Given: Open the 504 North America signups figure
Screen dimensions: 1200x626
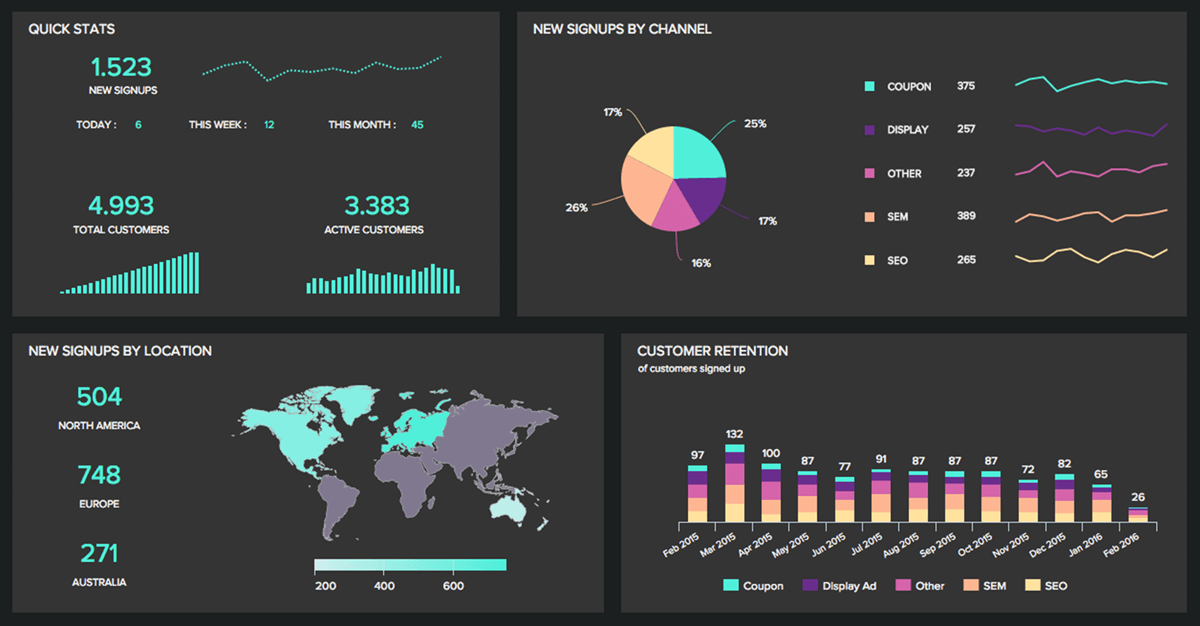Looking at the screenshot, I should (98, 397).
